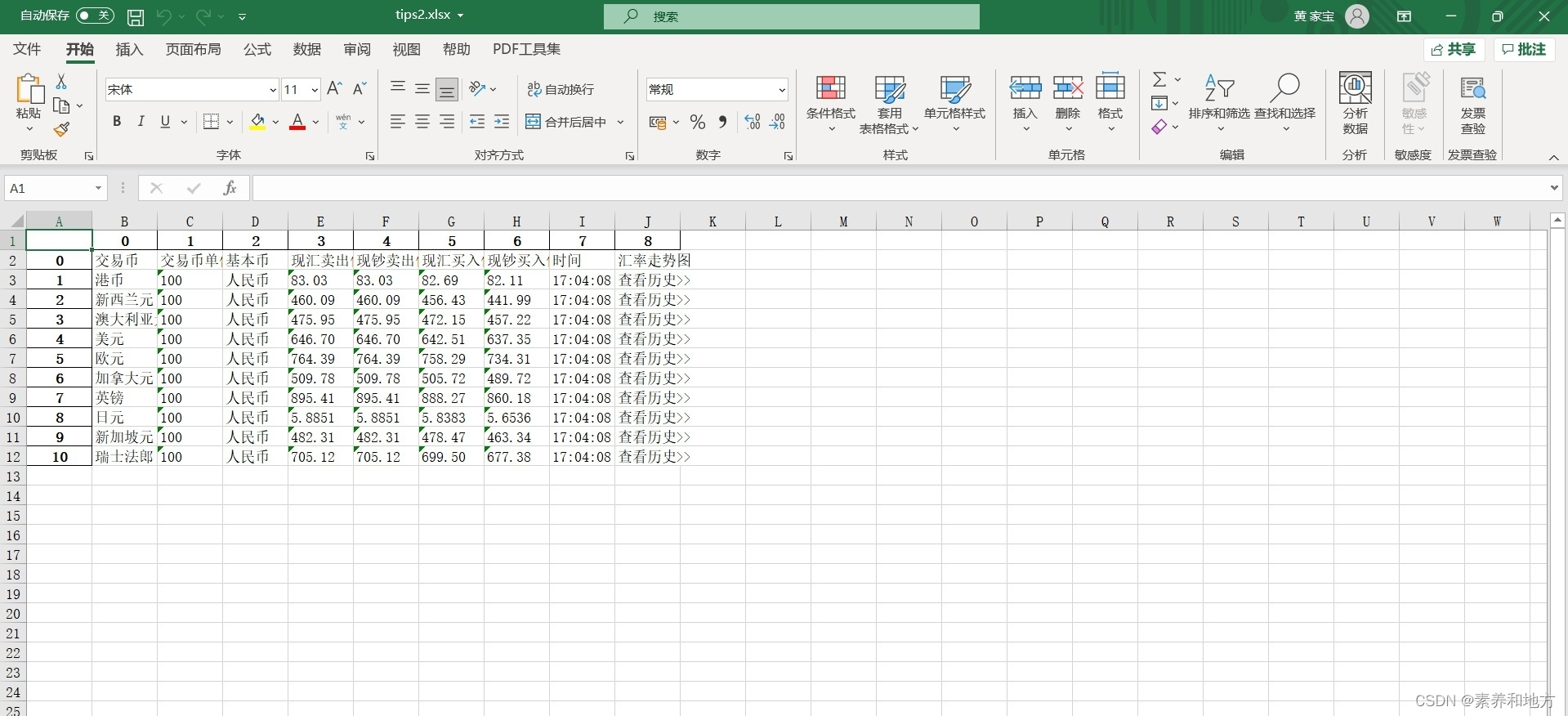Viewport: 1568px width, 716px height.
Task: Click the AutoSum sigma icon
Action: click(x=1159, y=79)
